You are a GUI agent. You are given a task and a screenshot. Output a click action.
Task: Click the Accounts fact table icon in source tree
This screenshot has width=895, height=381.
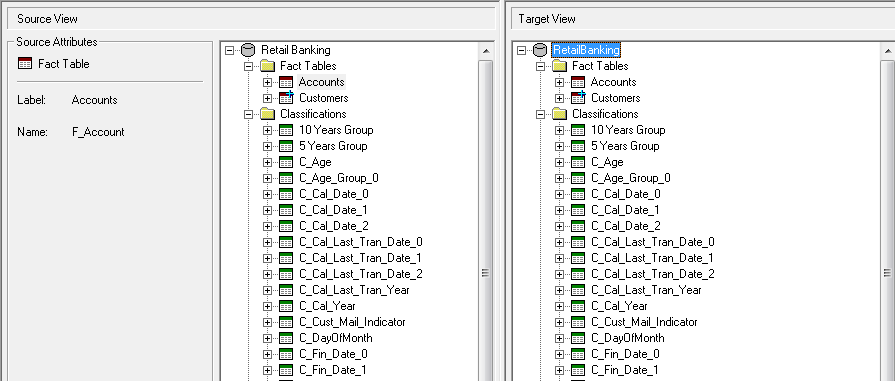pos(286,82)
